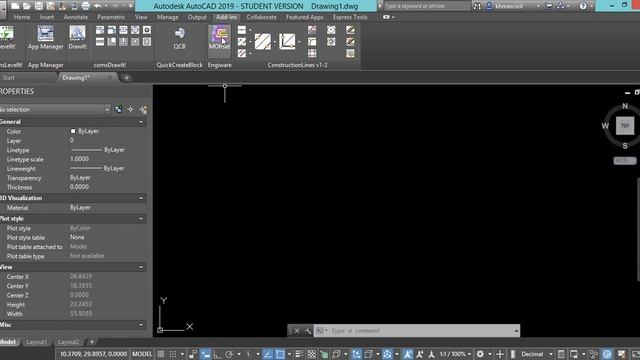The image size is (640, 360).
Task: Click the Plot printer icon
Action: pos(86,6)
